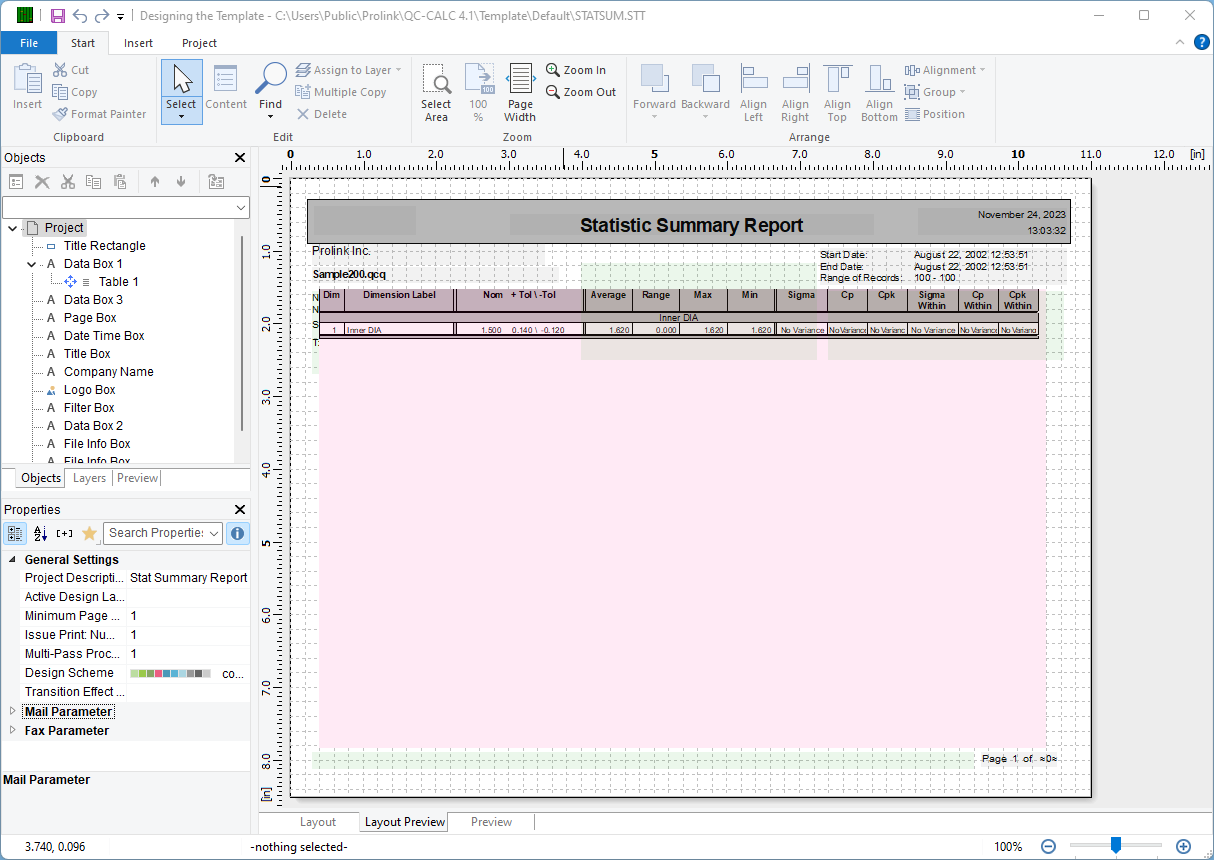Collapse the Data Box 1 node
This screenshot has height=860, width=1214.
coord(31,264)
